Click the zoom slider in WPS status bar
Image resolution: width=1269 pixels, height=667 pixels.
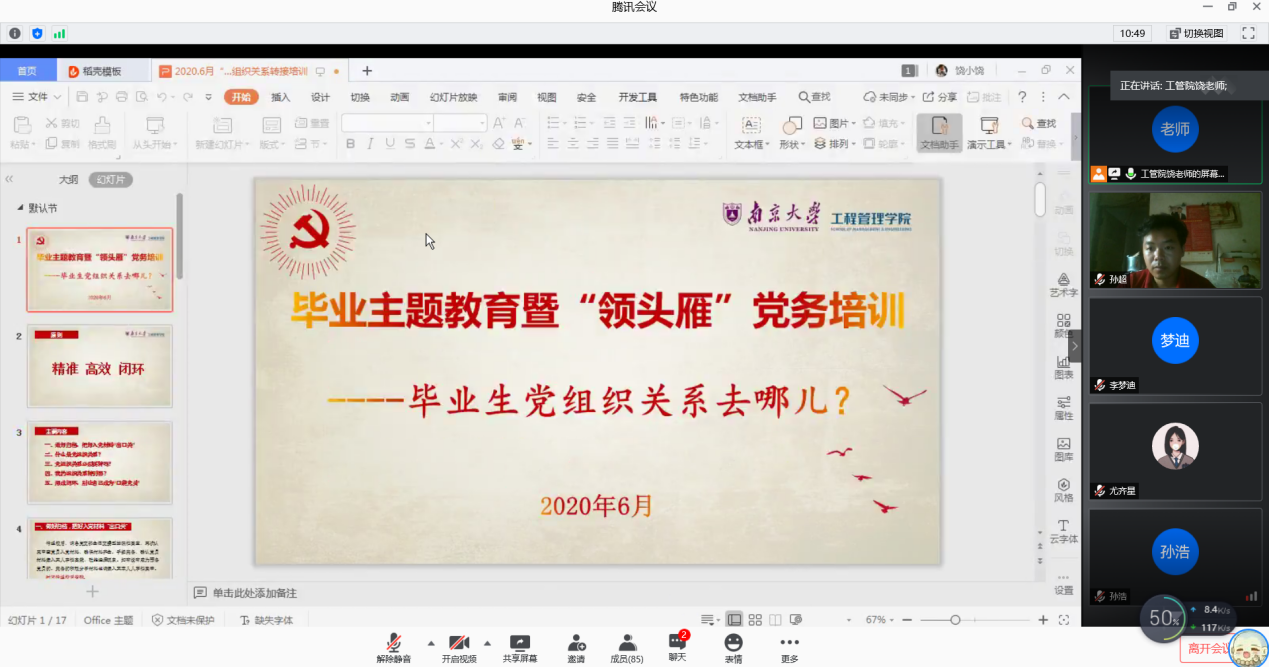pyautogui.click(x=955, y=620)
